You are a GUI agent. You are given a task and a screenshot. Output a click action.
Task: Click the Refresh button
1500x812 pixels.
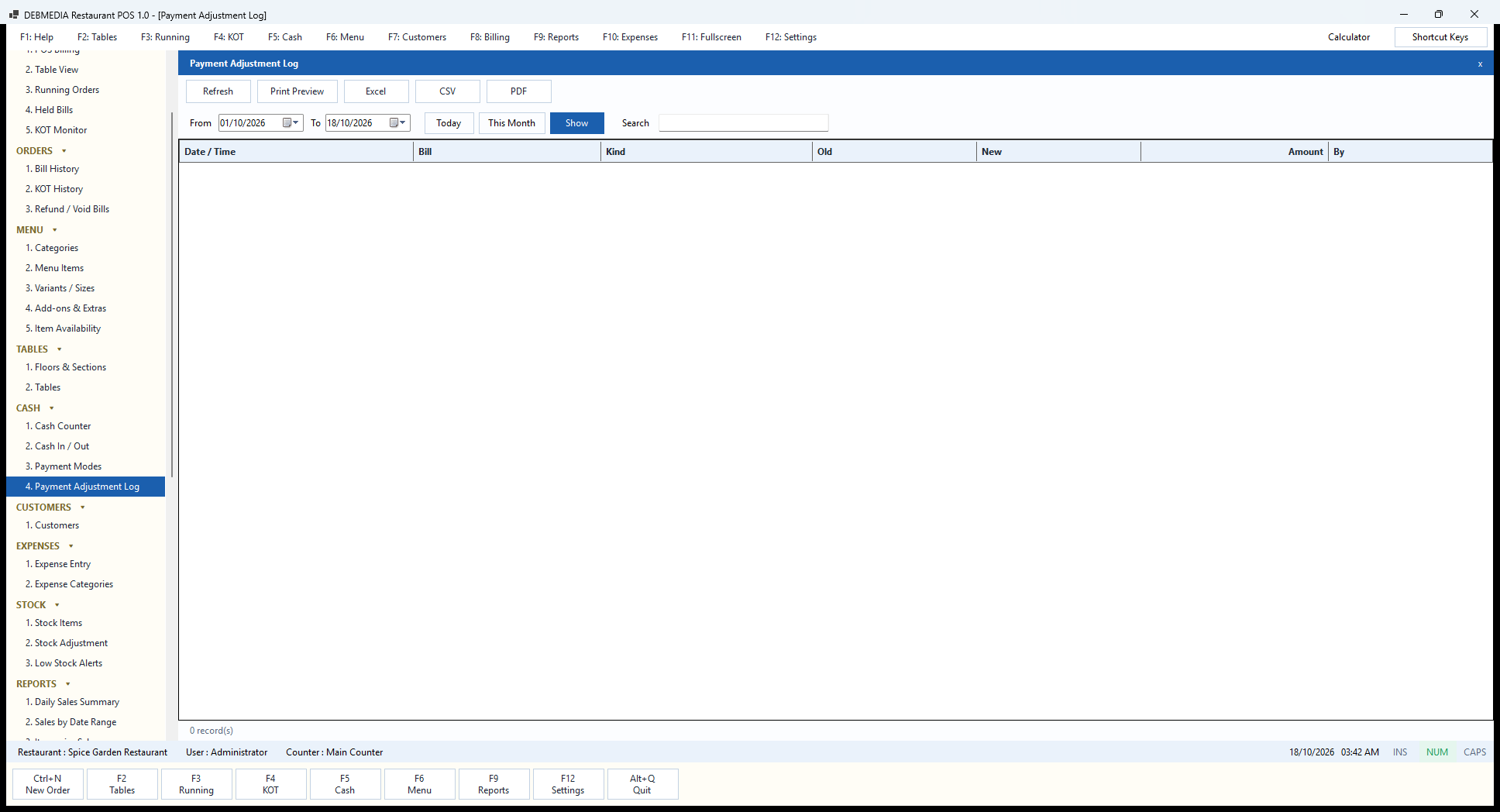pos(218,91)
